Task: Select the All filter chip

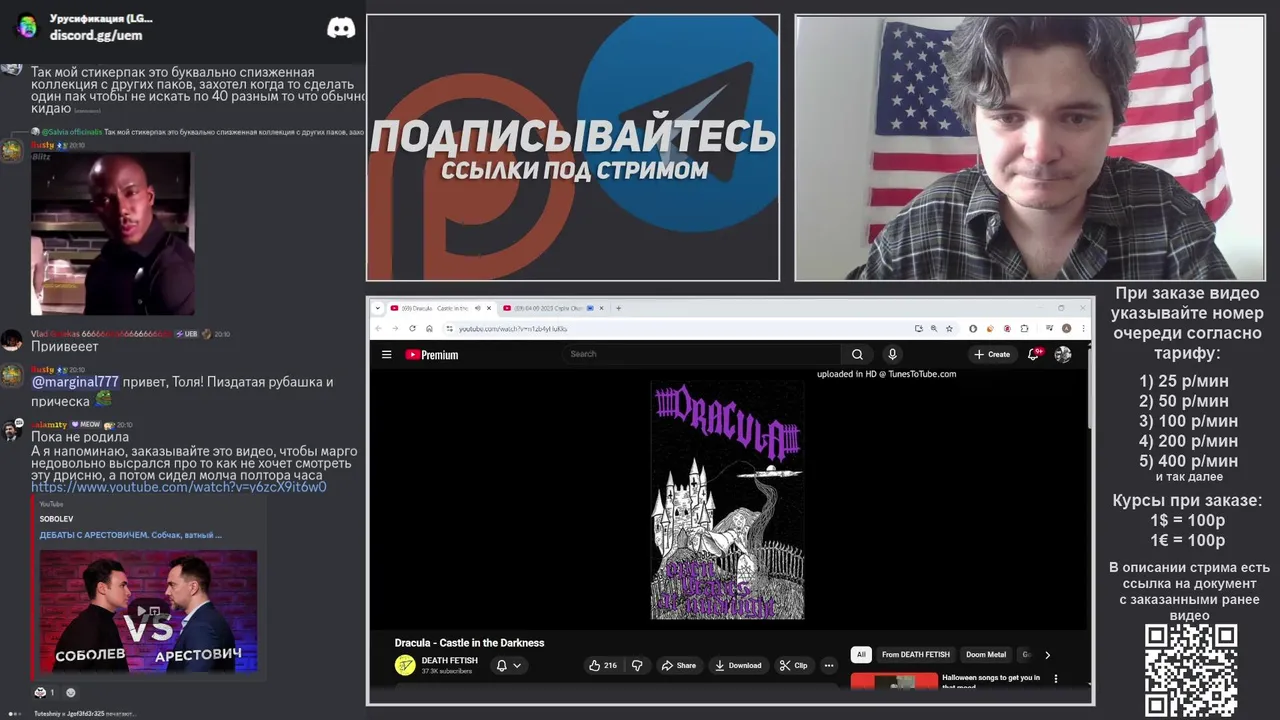Action: [x=861, y=655]
